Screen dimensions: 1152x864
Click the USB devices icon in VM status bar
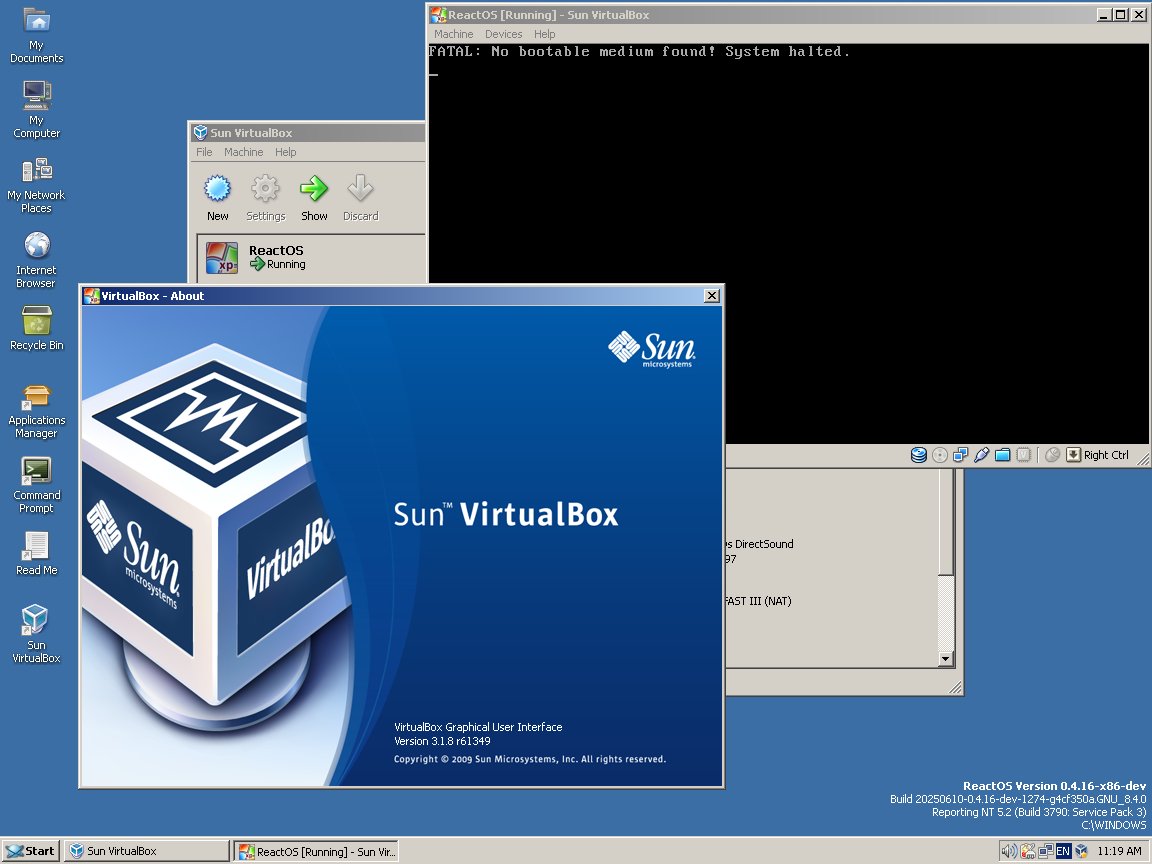982,455
